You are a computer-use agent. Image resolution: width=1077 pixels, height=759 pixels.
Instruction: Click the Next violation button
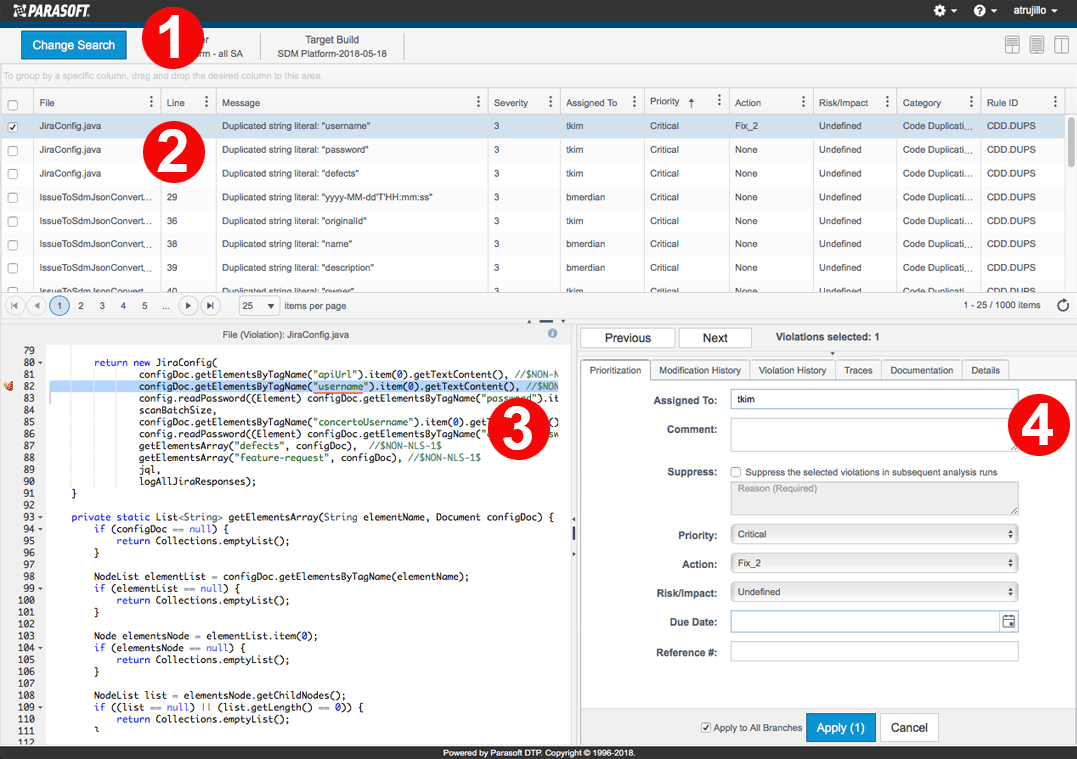tap(715, 338)
